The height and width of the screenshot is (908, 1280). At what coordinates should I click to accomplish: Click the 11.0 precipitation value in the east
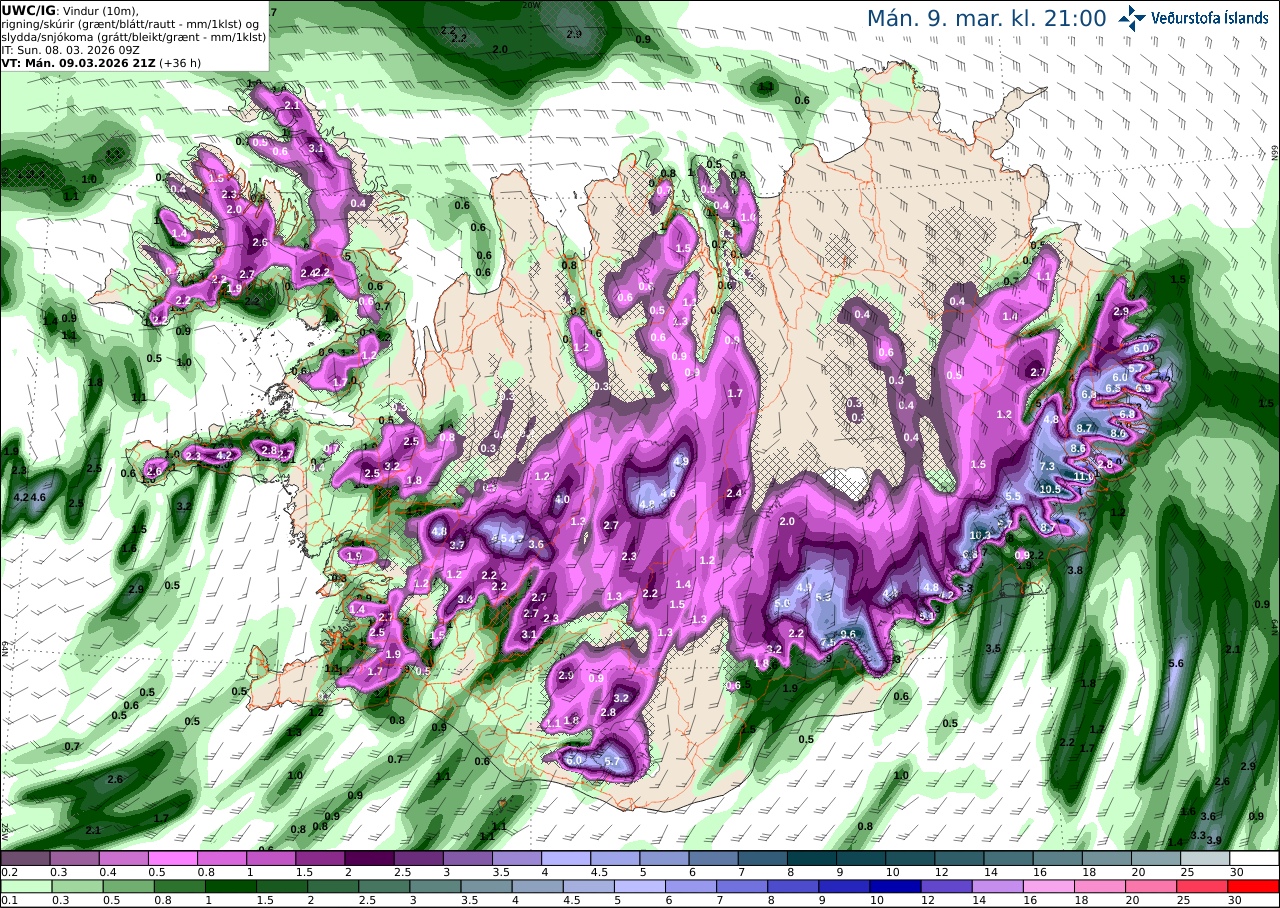pyautogui.click(x=1084, y=477)
